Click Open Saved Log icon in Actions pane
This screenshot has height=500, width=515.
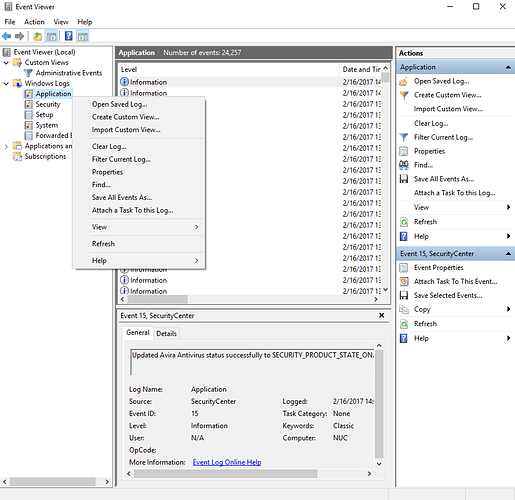coord(404,81)
